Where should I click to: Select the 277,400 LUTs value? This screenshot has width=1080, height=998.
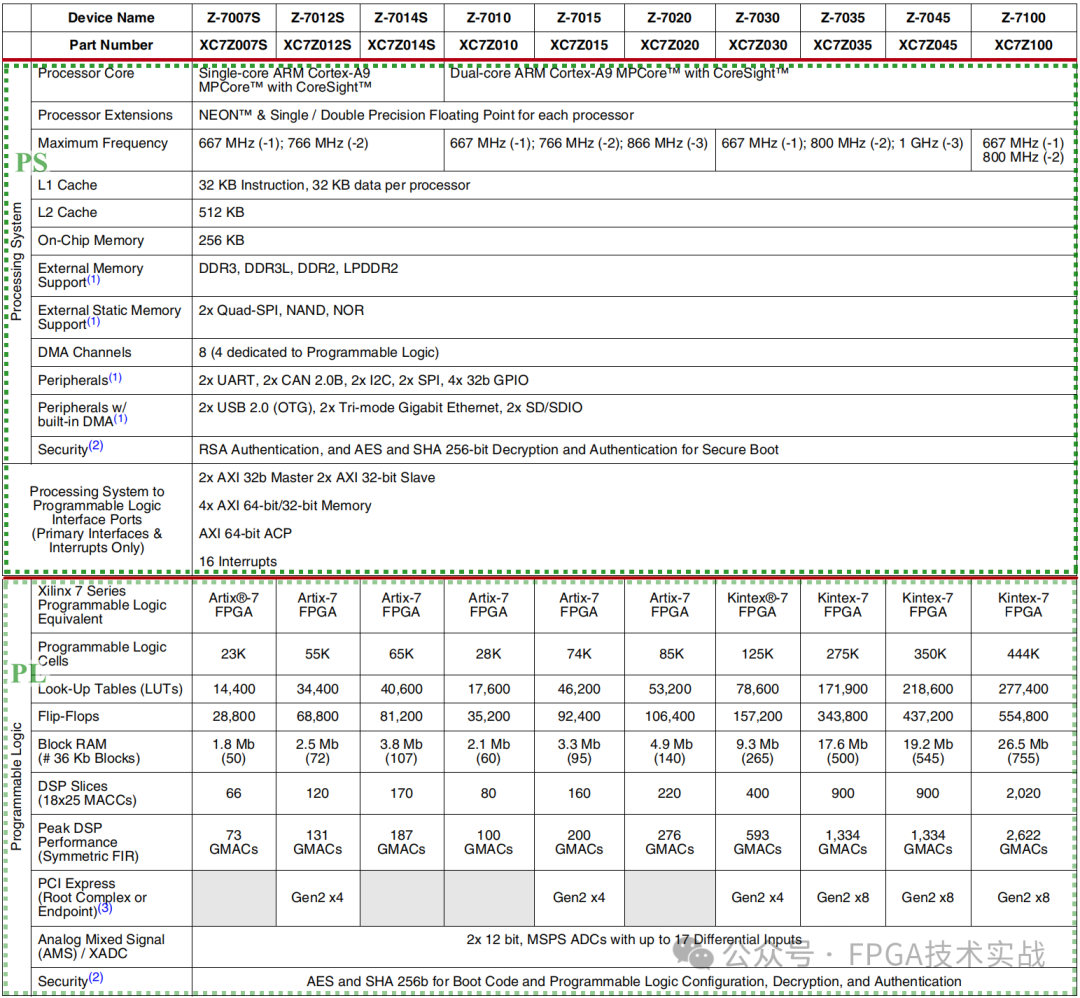[x=1023, y=689]
